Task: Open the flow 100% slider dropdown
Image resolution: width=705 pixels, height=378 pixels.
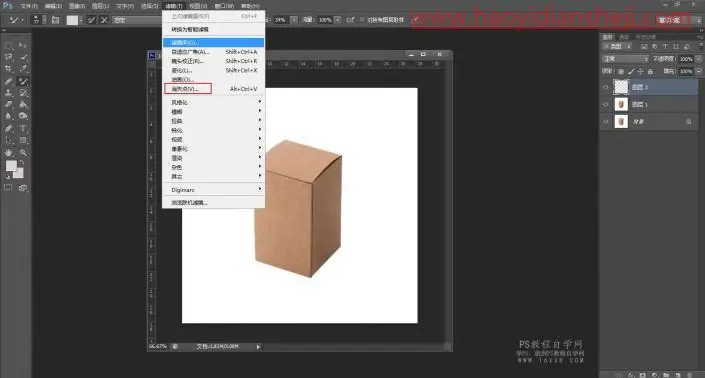Action: pos(337,20)
